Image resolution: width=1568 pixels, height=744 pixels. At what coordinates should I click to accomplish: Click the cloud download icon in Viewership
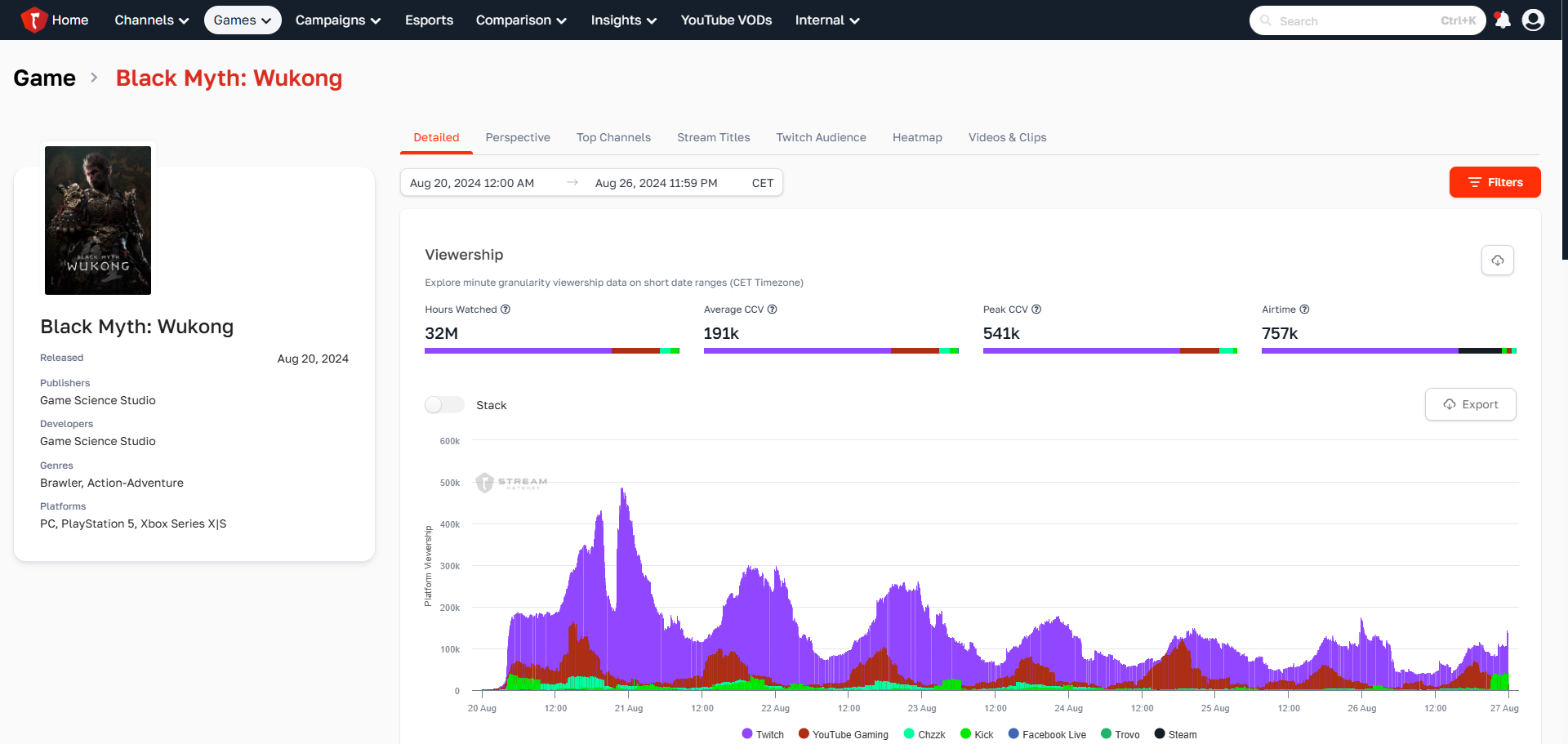coord(1497,261)
